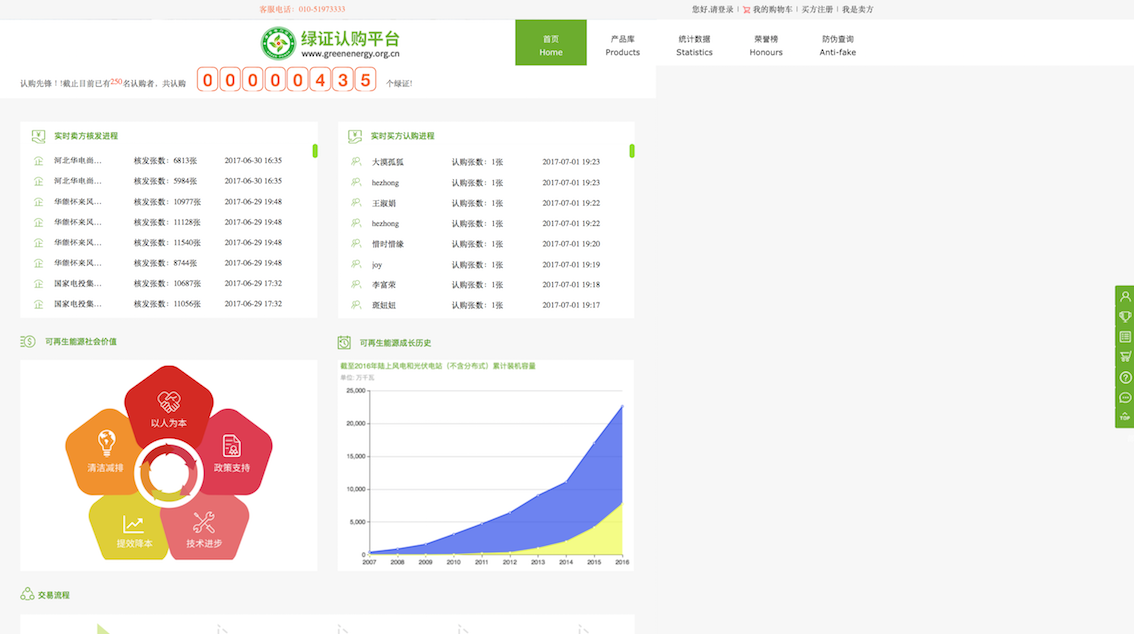
Task: Open the trophy icon in right sidebar
Action: [1125, 316]
